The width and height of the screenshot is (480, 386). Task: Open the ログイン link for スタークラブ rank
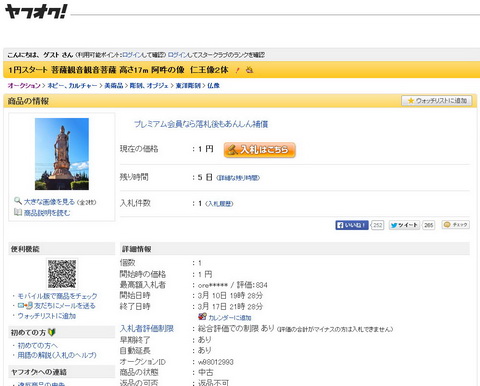tap(177, 55)
